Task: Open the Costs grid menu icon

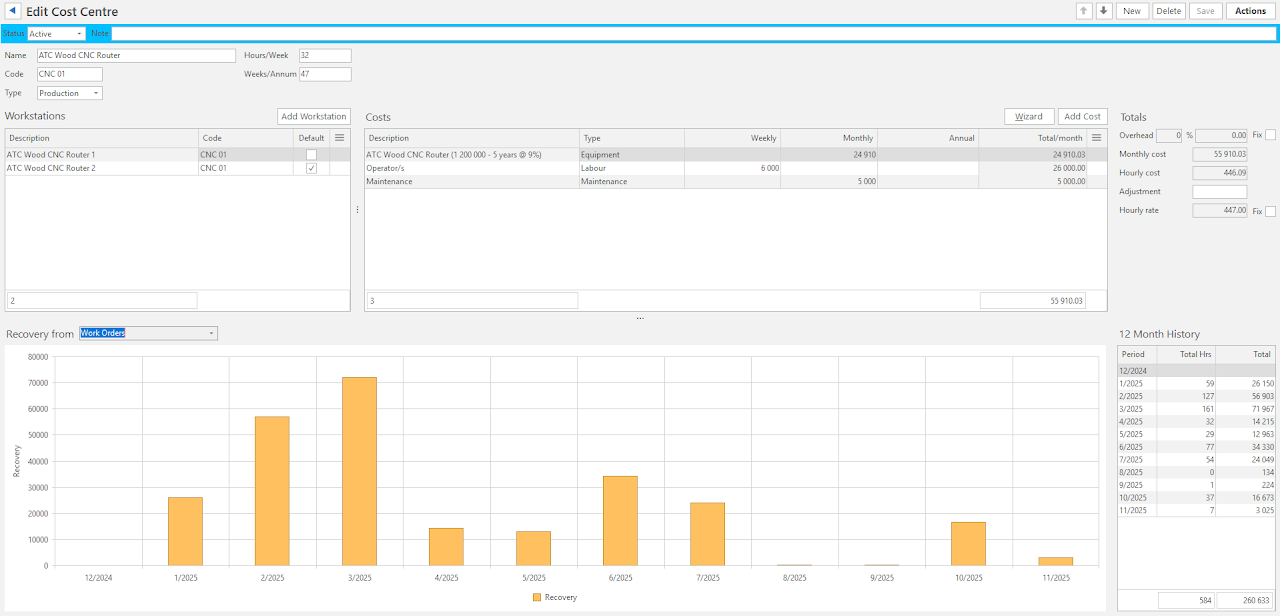Action: (1097, 138)
